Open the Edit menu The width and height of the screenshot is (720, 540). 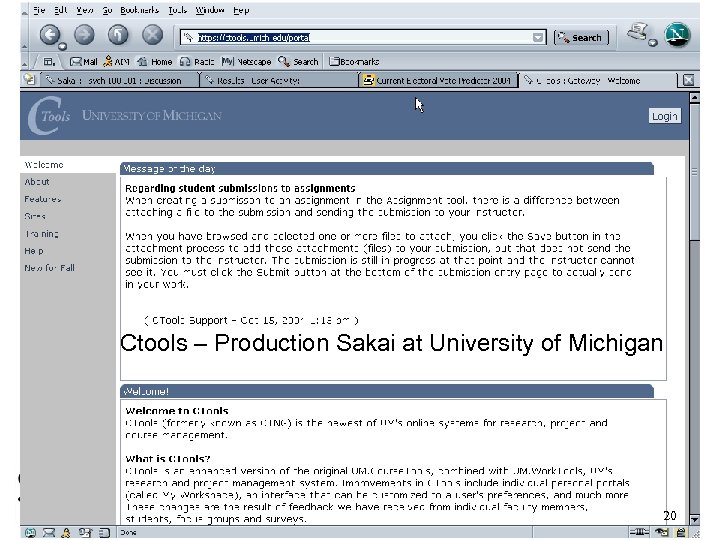[61, 10]
